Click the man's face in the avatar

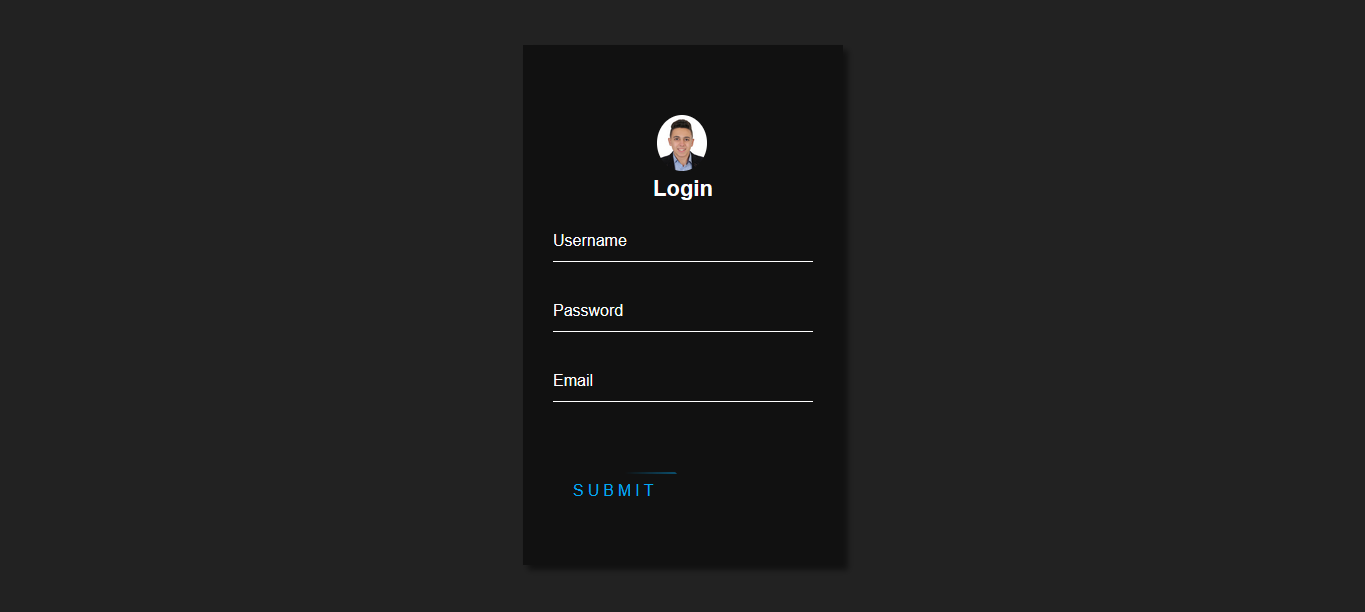tap(682, 138)
